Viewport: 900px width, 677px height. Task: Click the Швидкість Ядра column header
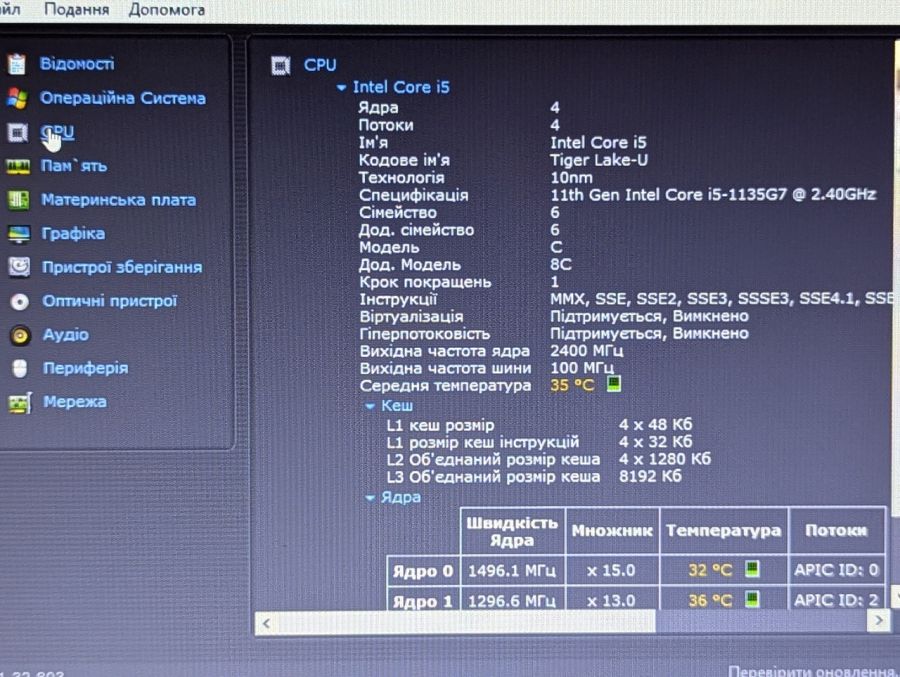click(x=512, y=531)
